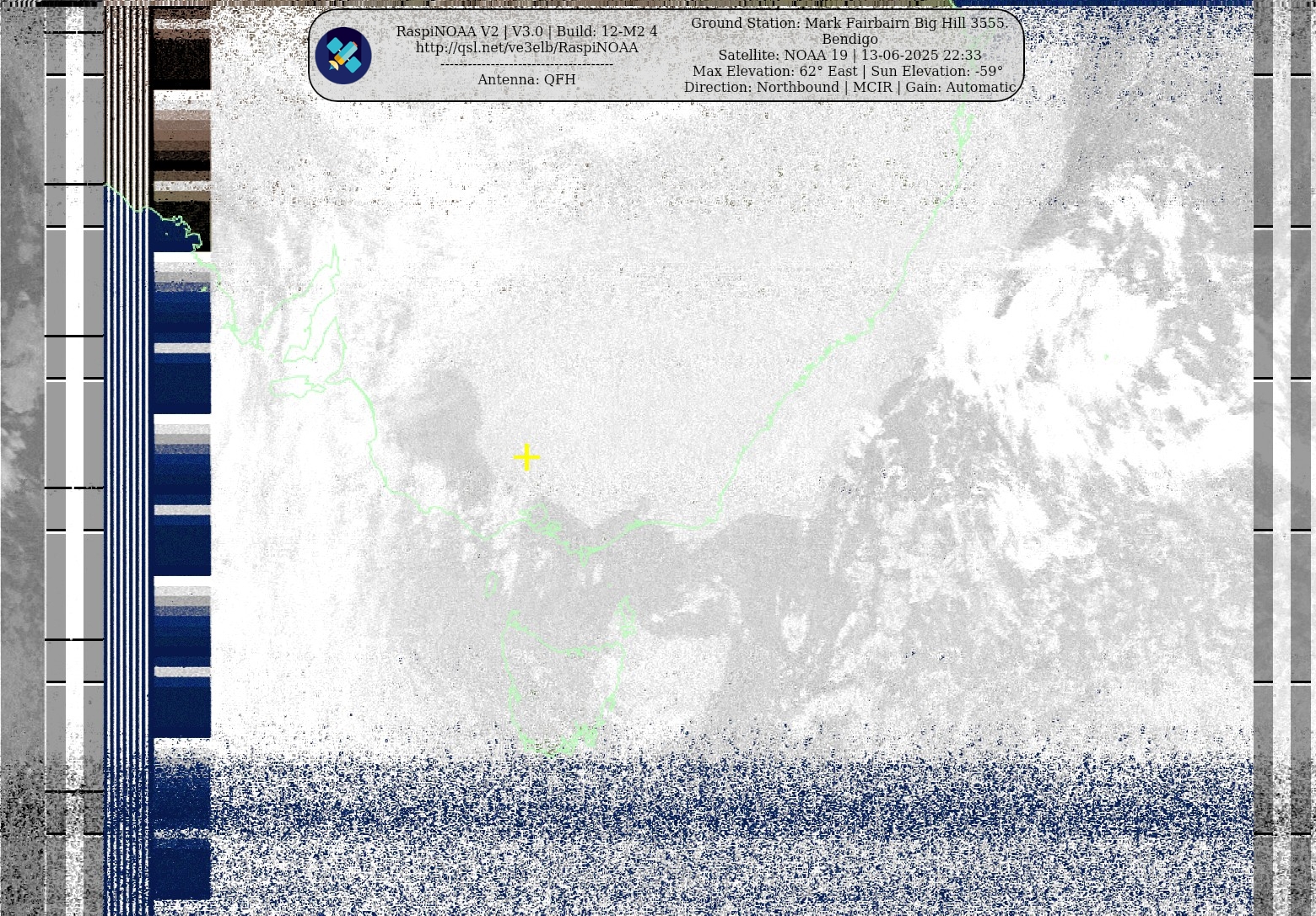The height and width of the screenshot is (916, 1316).
Task: Click the blue noise band at image bottom
Action: (725, 835)
